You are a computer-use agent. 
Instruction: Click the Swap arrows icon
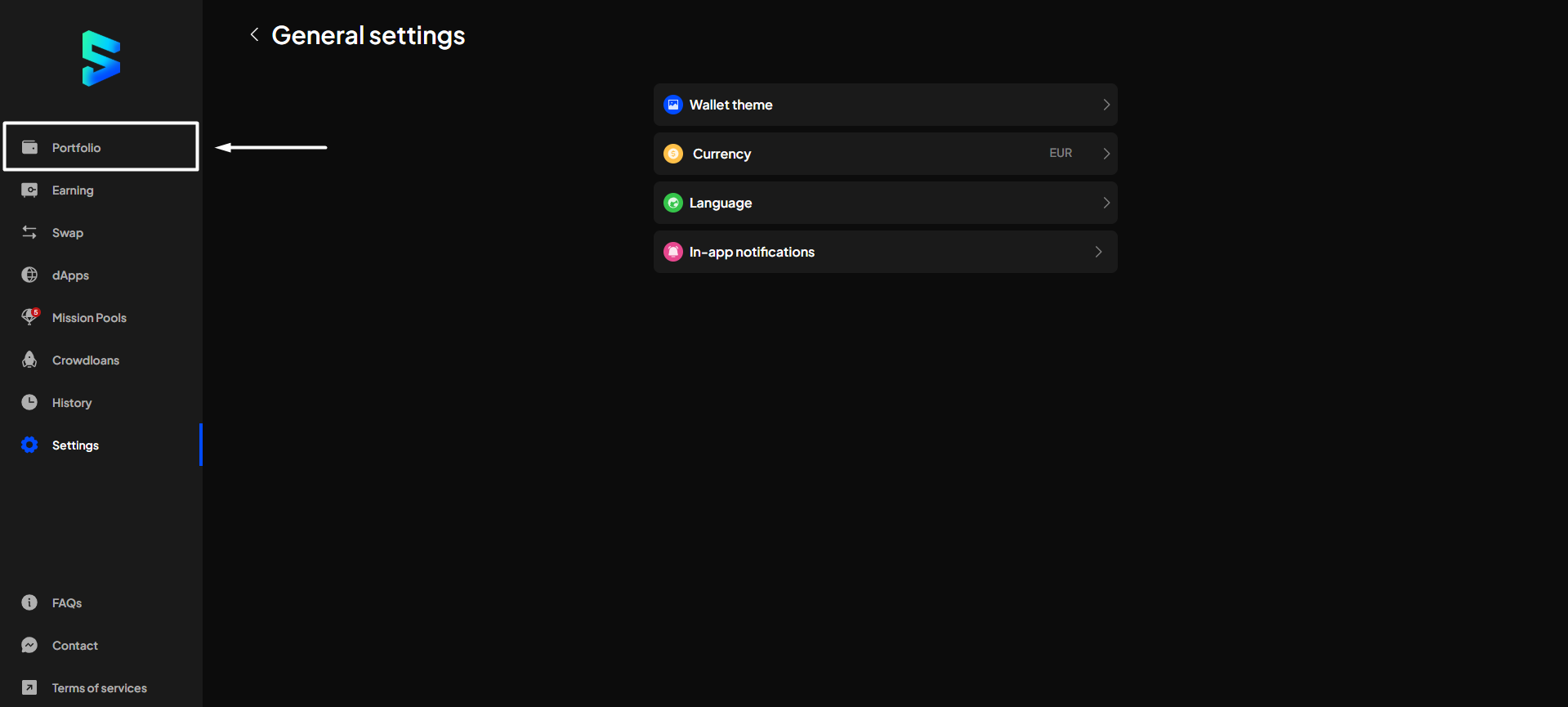coord(29,233)
